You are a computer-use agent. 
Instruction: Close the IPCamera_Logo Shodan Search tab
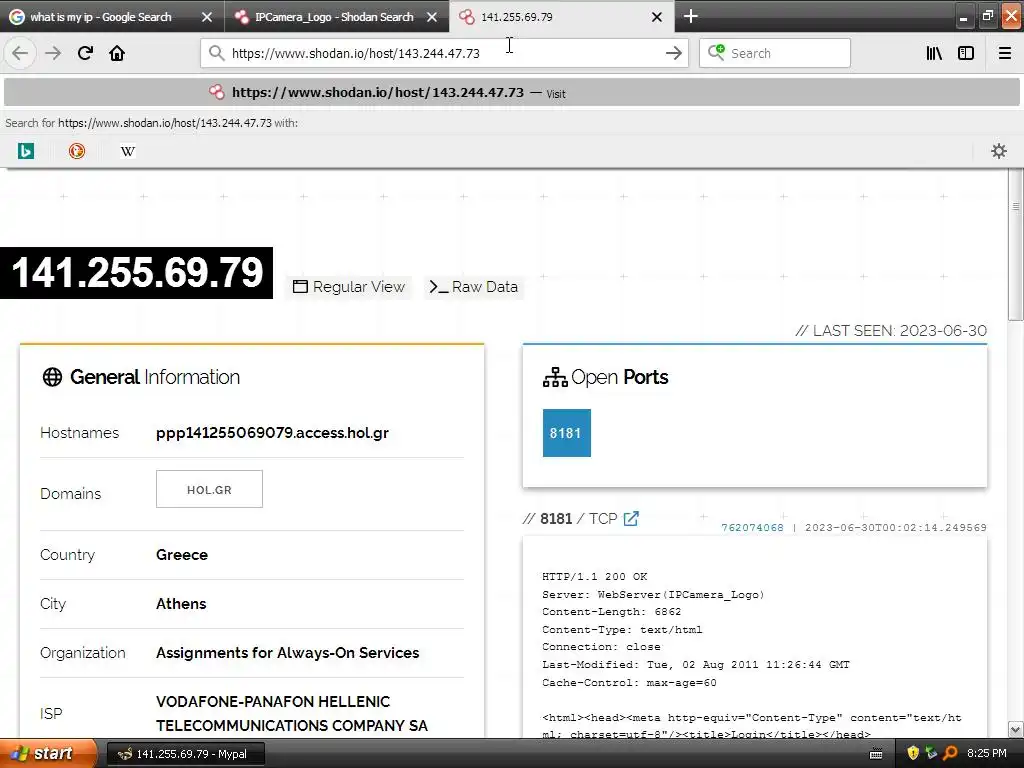(432, 17)
